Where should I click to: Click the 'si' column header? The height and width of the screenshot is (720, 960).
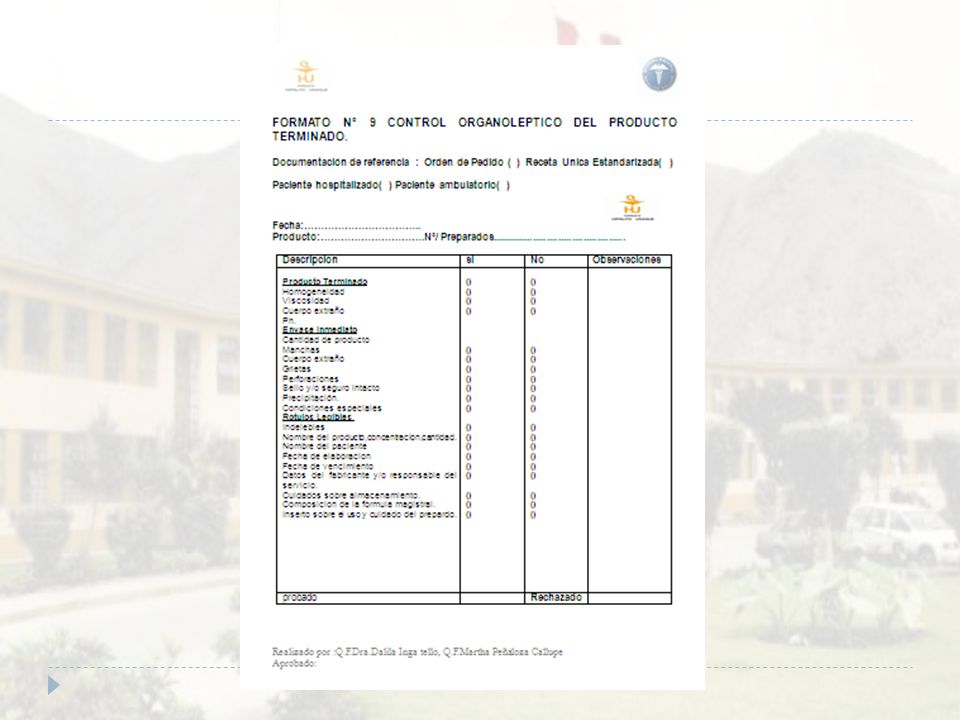click(470, 260)
